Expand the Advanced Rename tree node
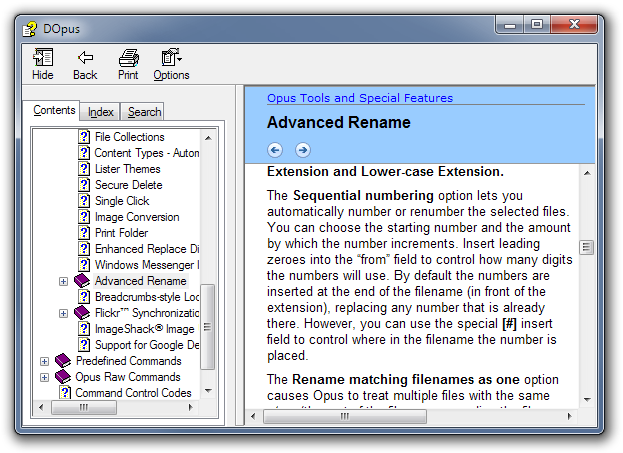The width and height of the screenshot is (623, 453). [x=64, y=281]
